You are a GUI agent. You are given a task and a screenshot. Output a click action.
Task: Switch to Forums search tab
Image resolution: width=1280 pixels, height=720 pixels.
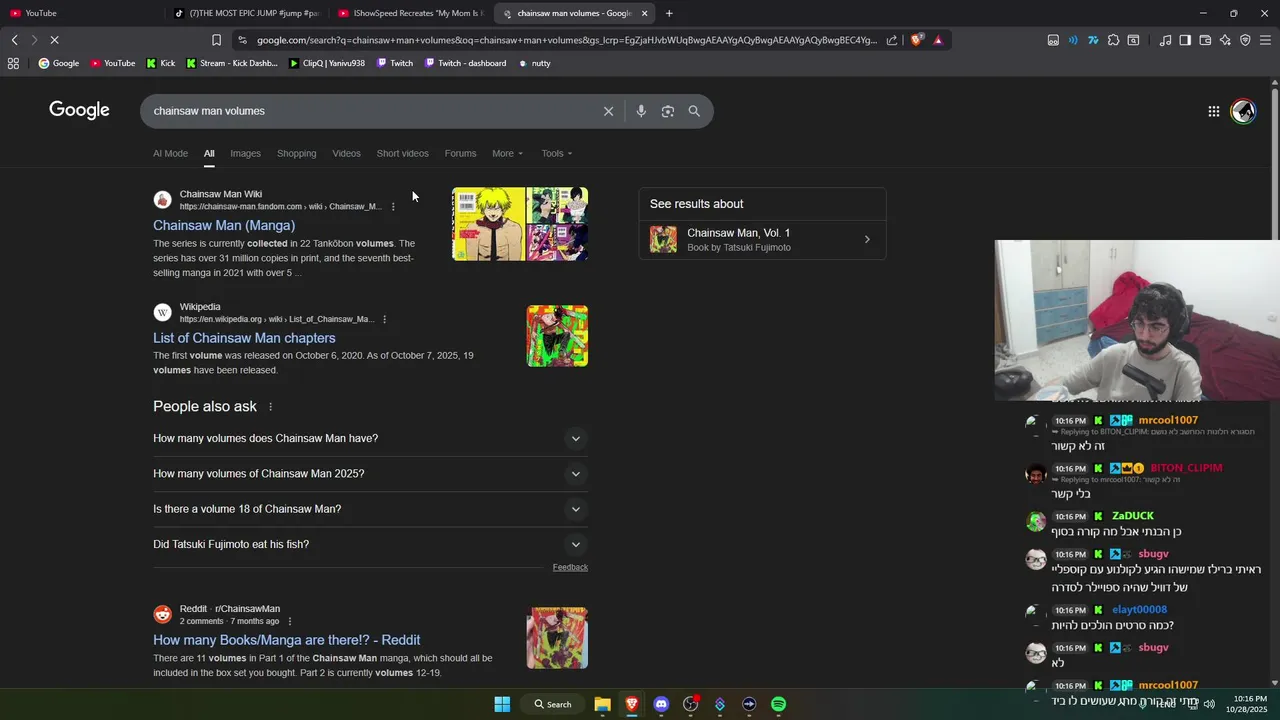pos(460,153)
